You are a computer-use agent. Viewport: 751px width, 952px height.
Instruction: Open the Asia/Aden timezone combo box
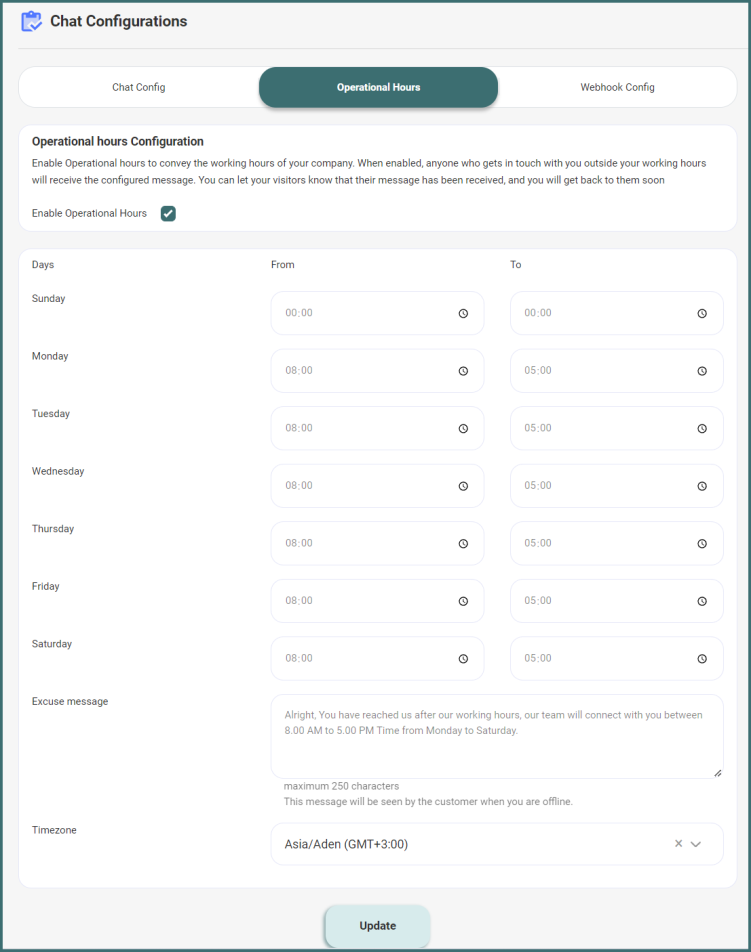(x=470, y=844)
